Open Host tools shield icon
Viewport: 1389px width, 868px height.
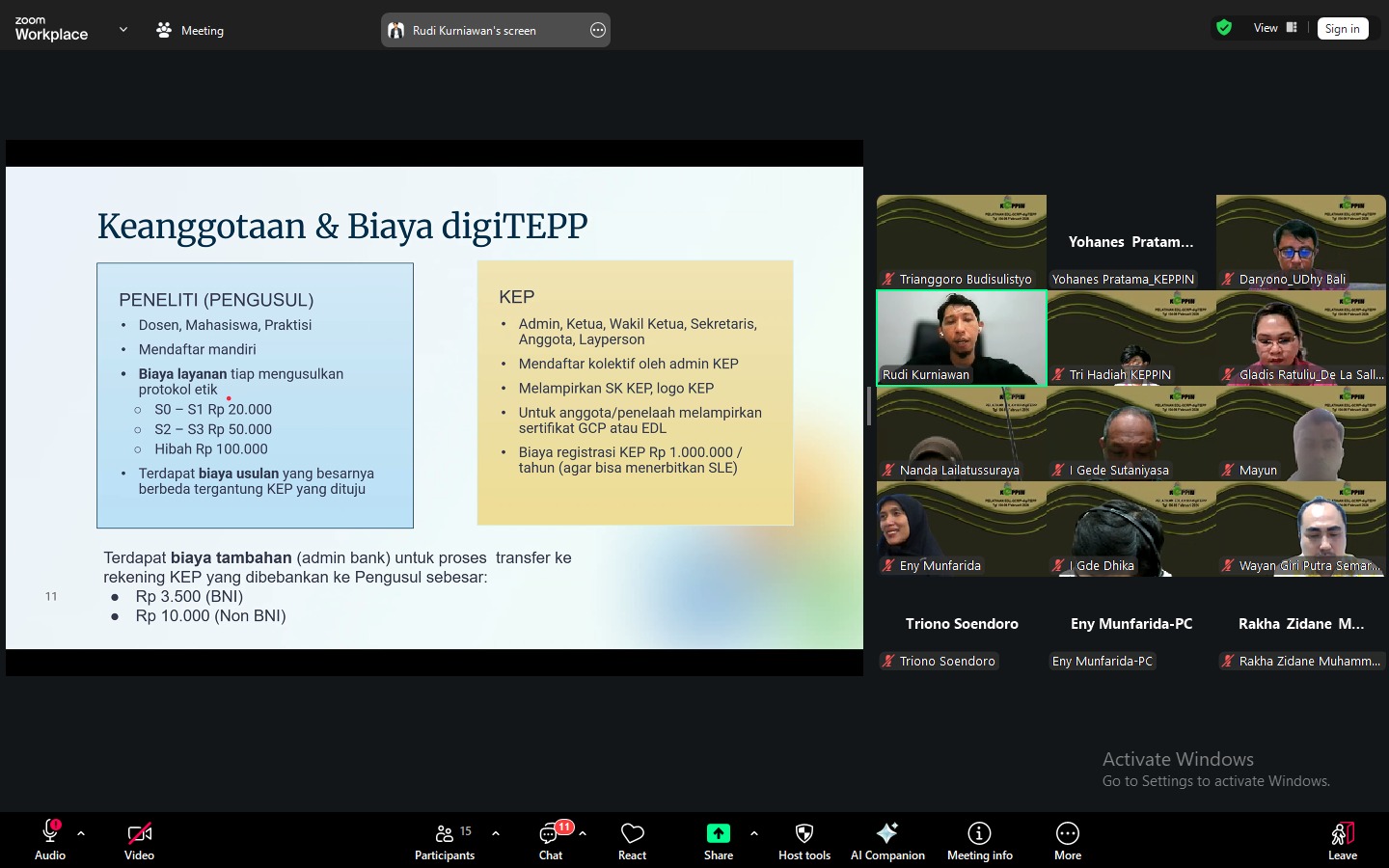803,840
